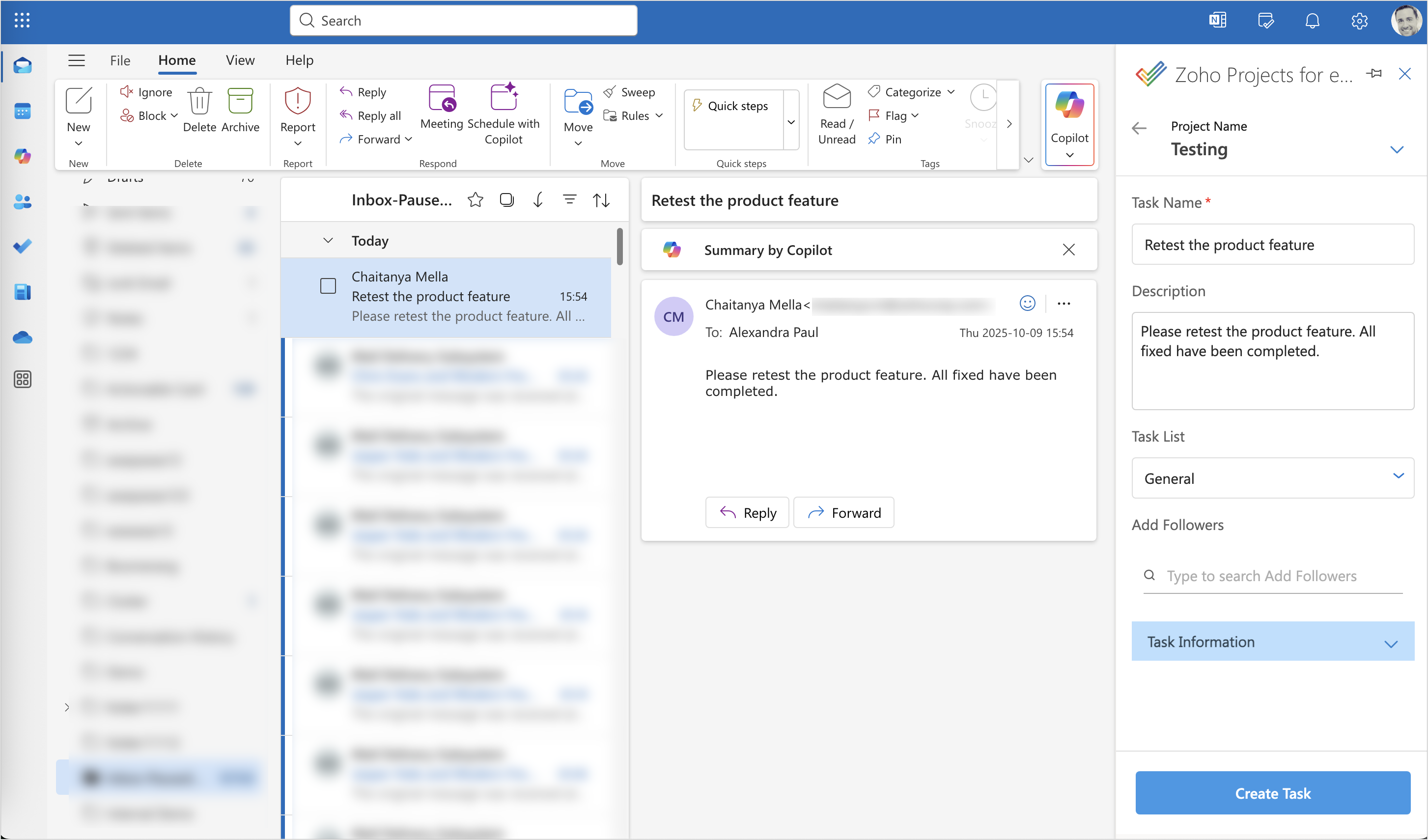
Task: Open the Task List General dropdown
Action: coord(1272,478)
